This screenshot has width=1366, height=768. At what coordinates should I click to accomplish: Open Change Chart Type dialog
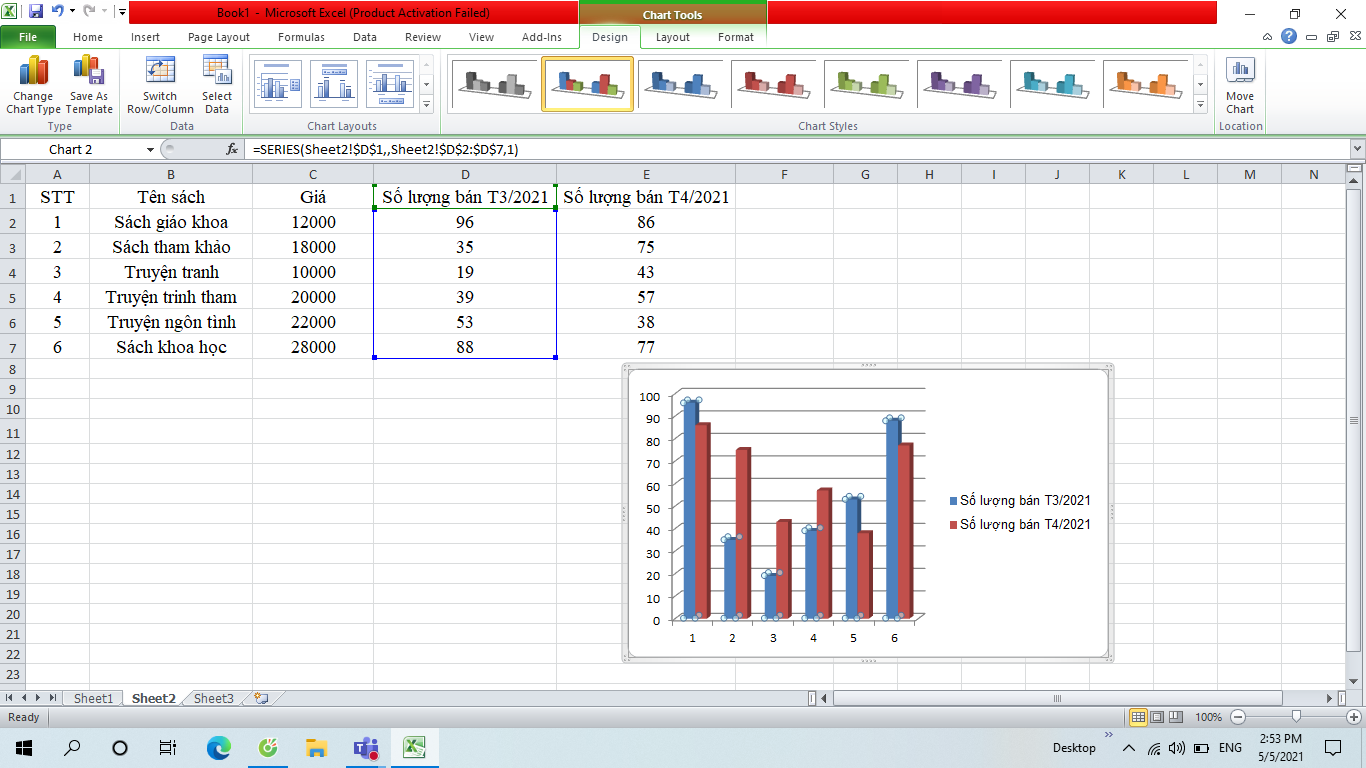point(33,85)
